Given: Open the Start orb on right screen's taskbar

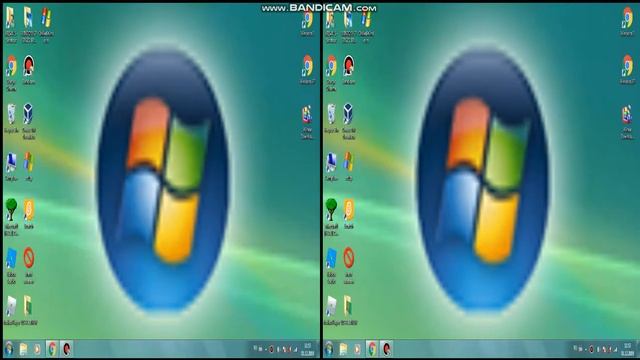Looking at the screenshot, I should click(329, 349).
